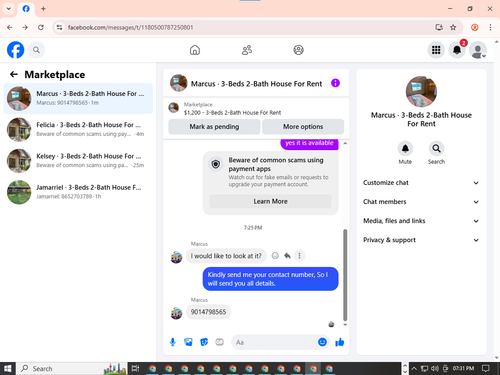Click the browser address bar URL
Viewport: 500px width, 375px height.
coord(130,27)
